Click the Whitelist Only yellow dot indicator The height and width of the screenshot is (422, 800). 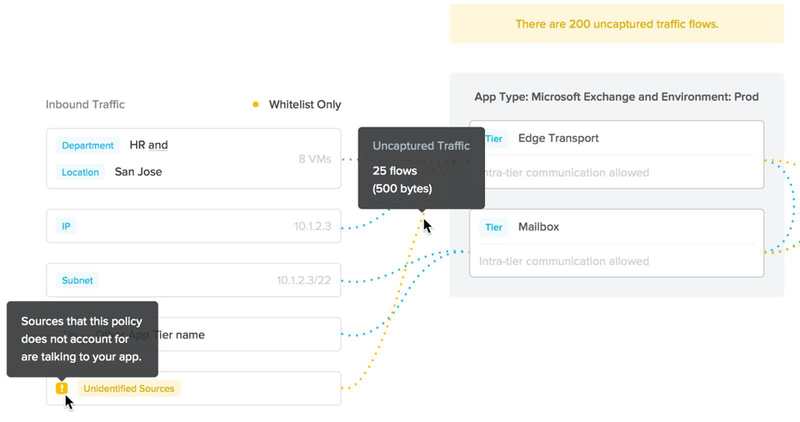point(256,105)
